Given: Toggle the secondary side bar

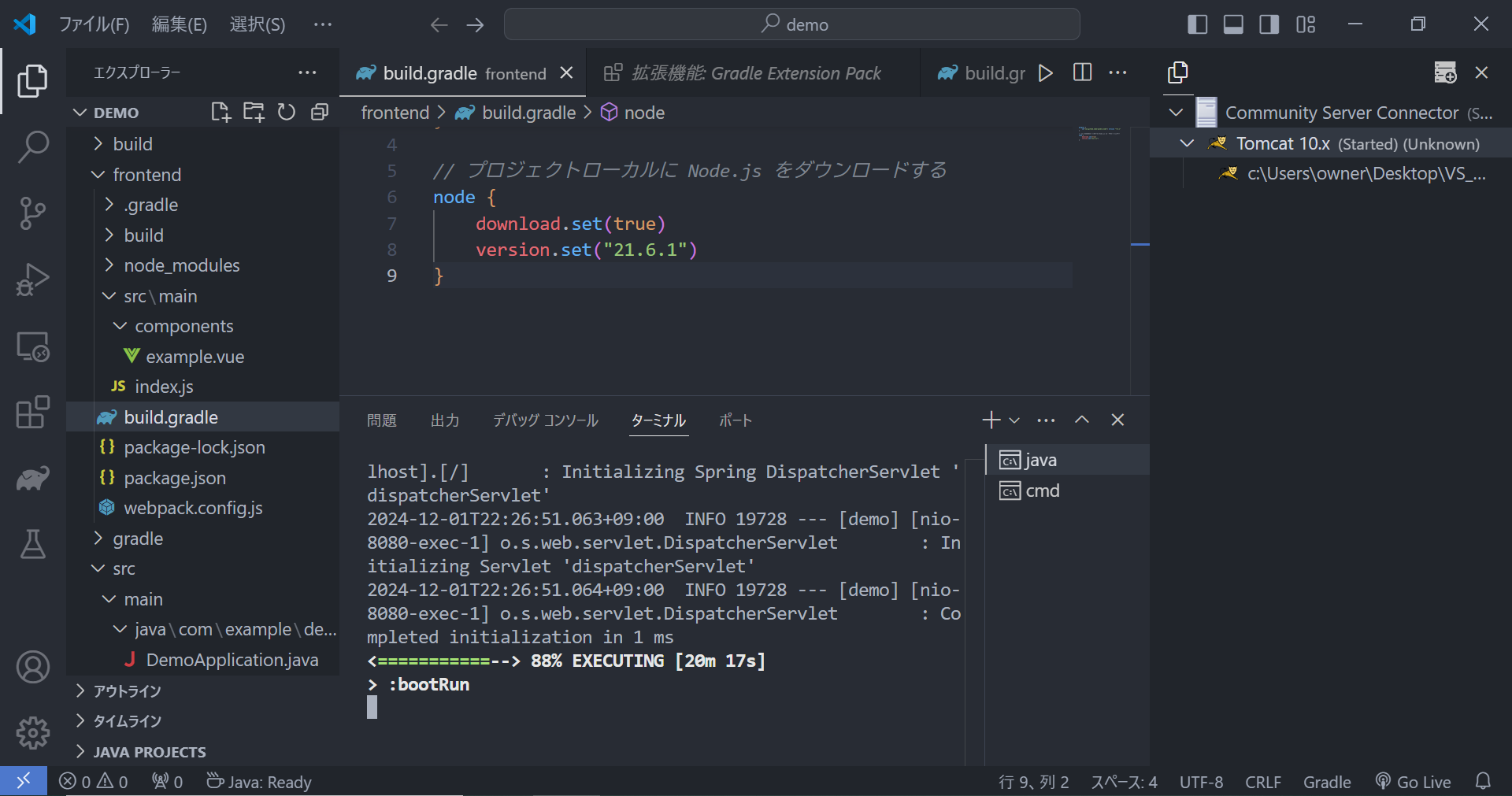Looking at the screenshot, I should click(1269, 24).
